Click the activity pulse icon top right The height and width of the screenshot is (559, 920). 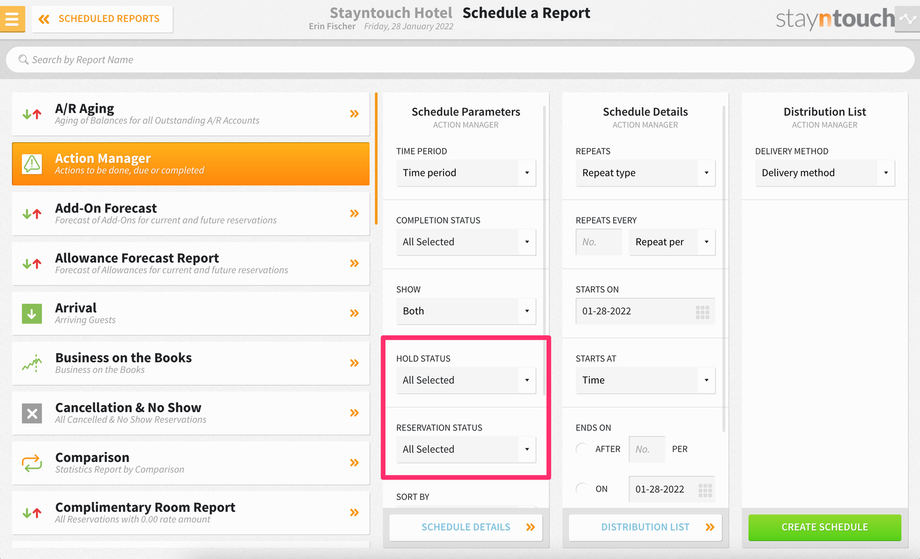(907, 19)
